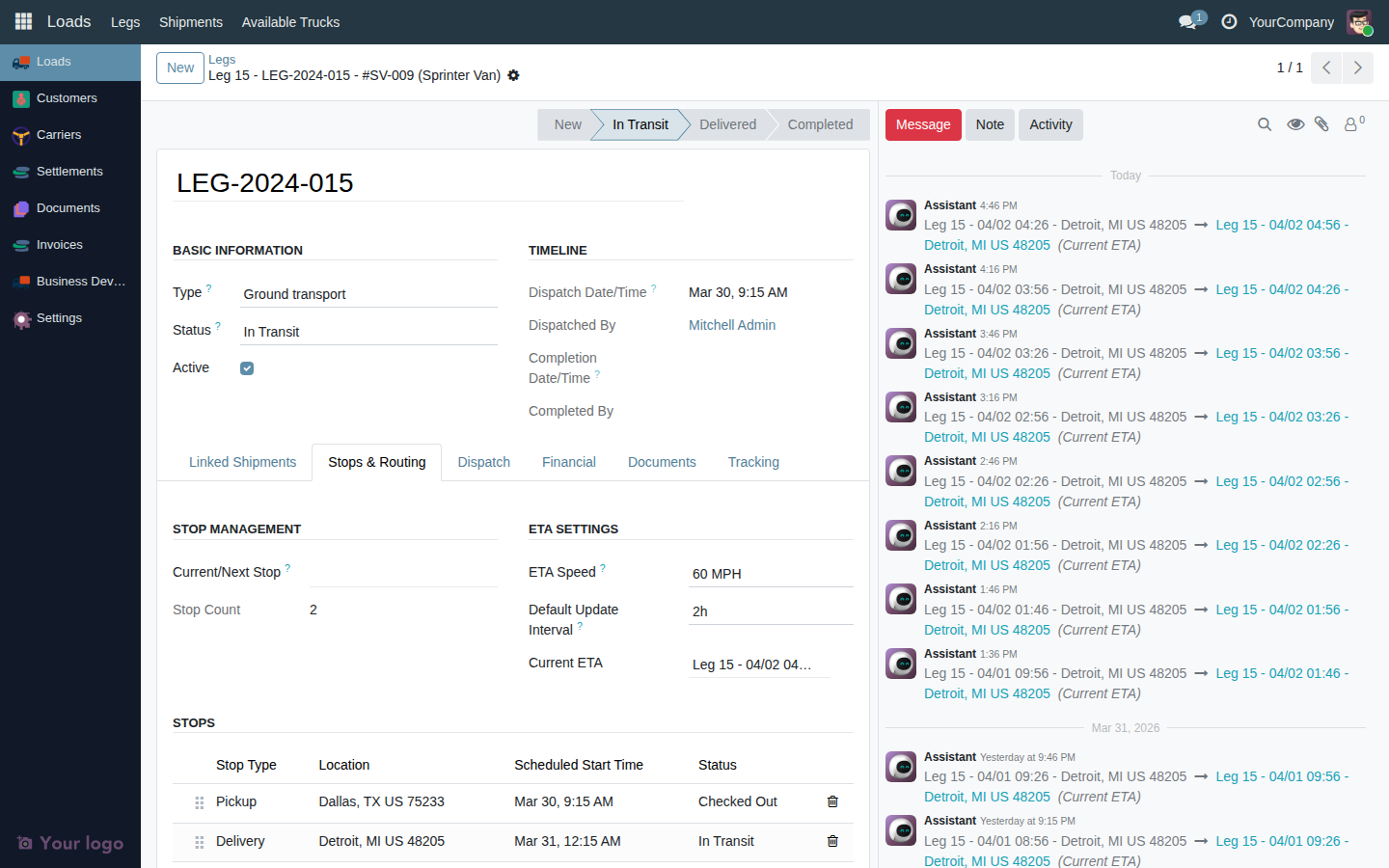Open the Available Trucks menu
Screen dimensions: 1389x868
click(290, 21)
